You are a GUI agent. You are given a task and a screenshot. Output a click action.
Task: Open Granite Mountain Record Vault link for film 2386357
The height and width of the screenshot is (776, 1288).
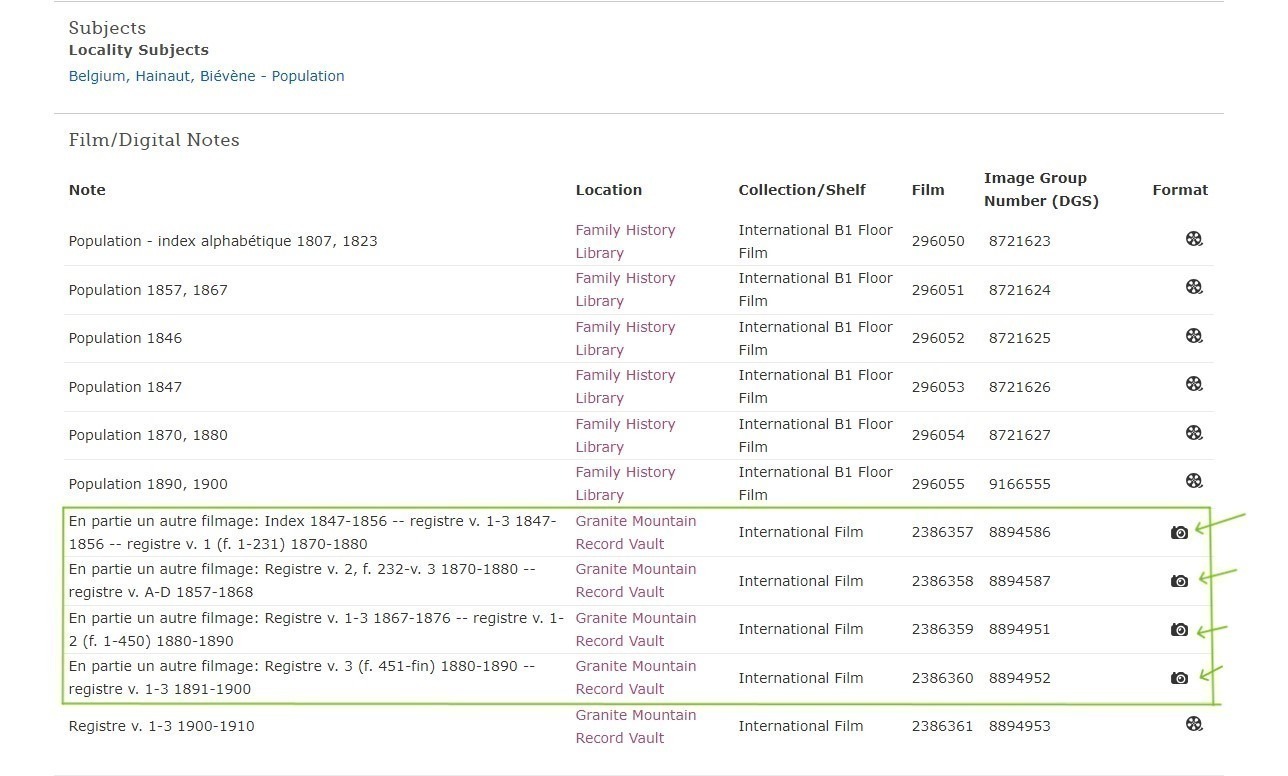point(635,532)
